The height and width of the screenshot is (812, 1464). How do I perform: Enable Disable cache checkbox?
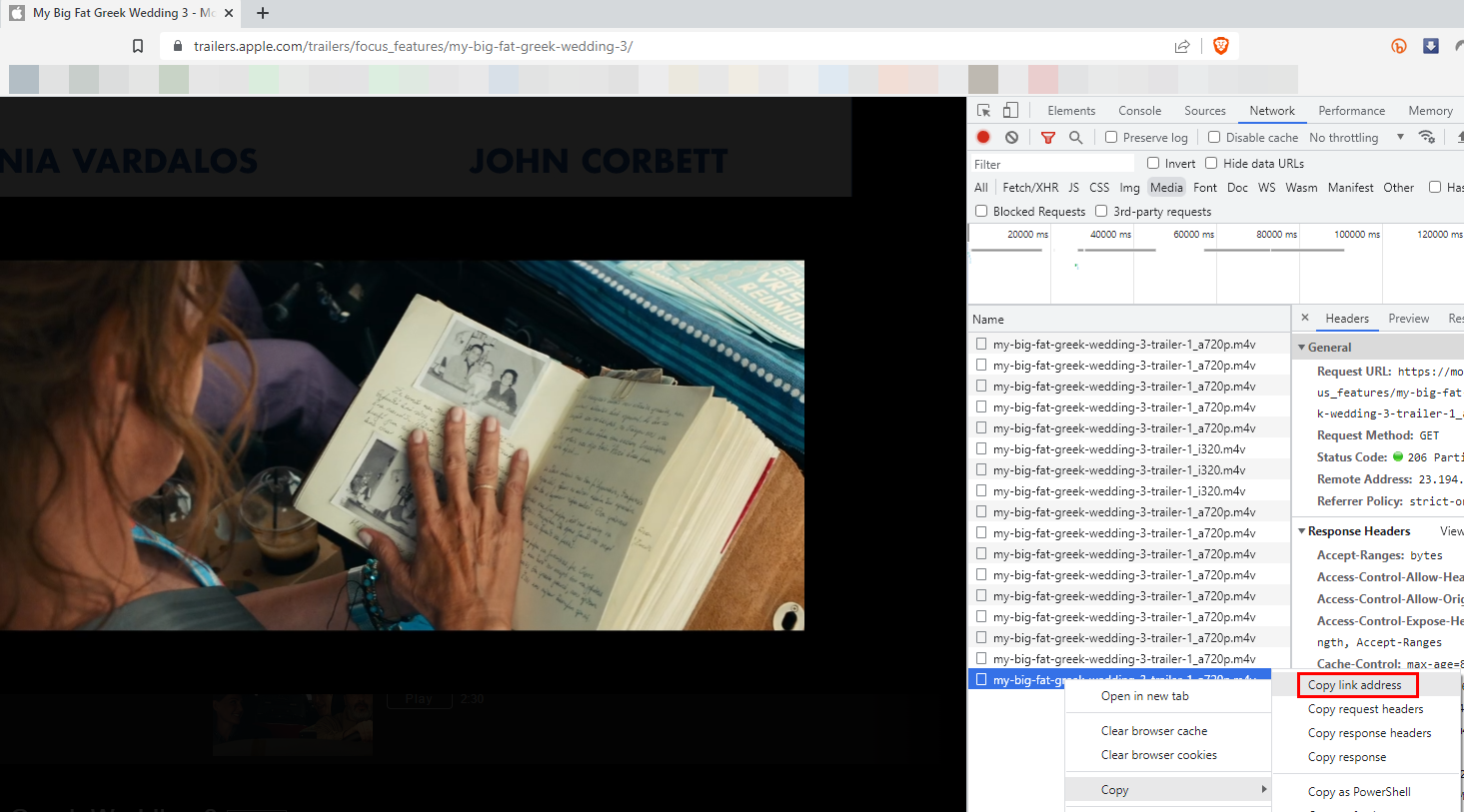[x=1214, y=137]
